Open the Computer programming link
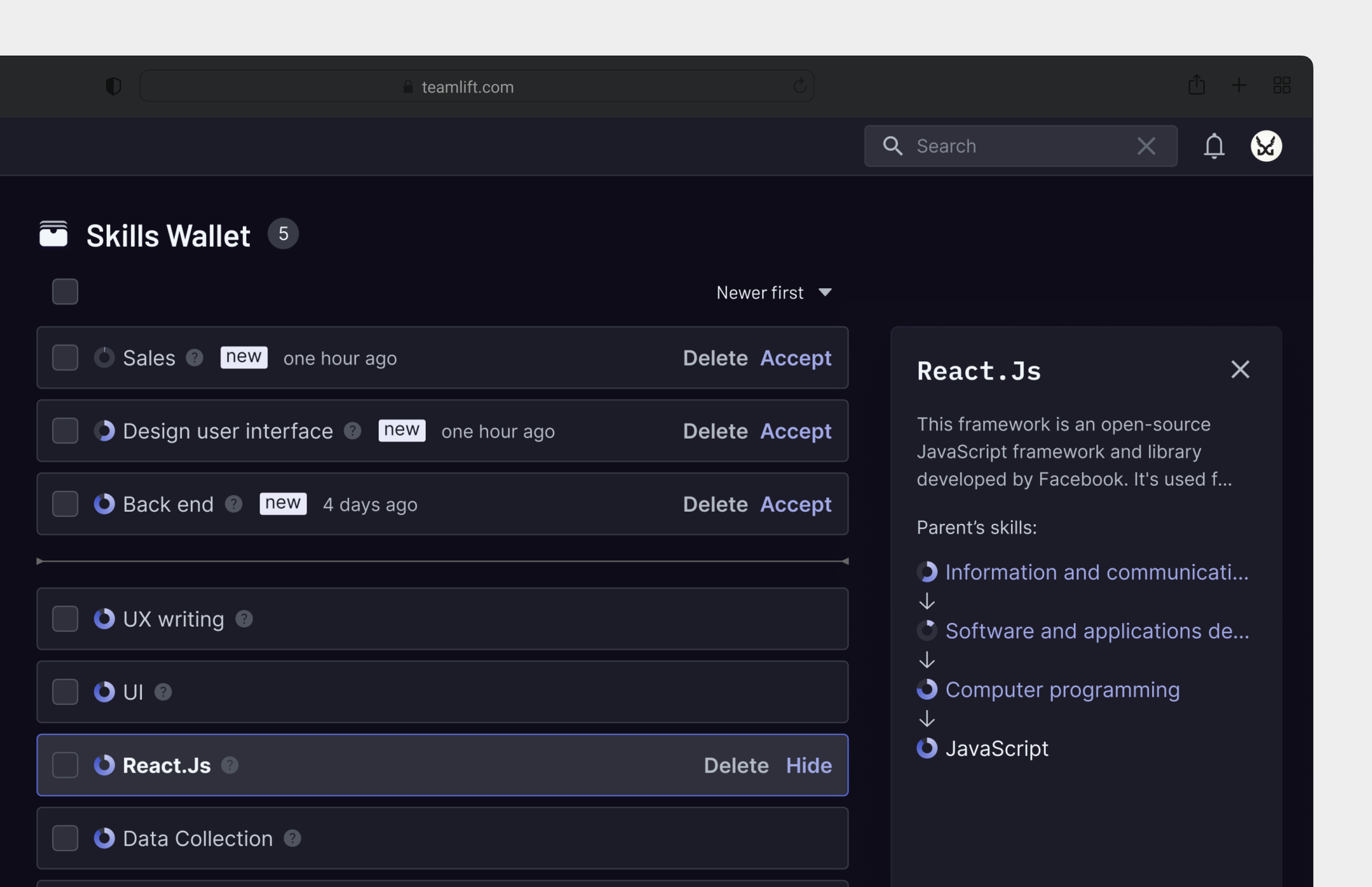 coord(1062,690)
